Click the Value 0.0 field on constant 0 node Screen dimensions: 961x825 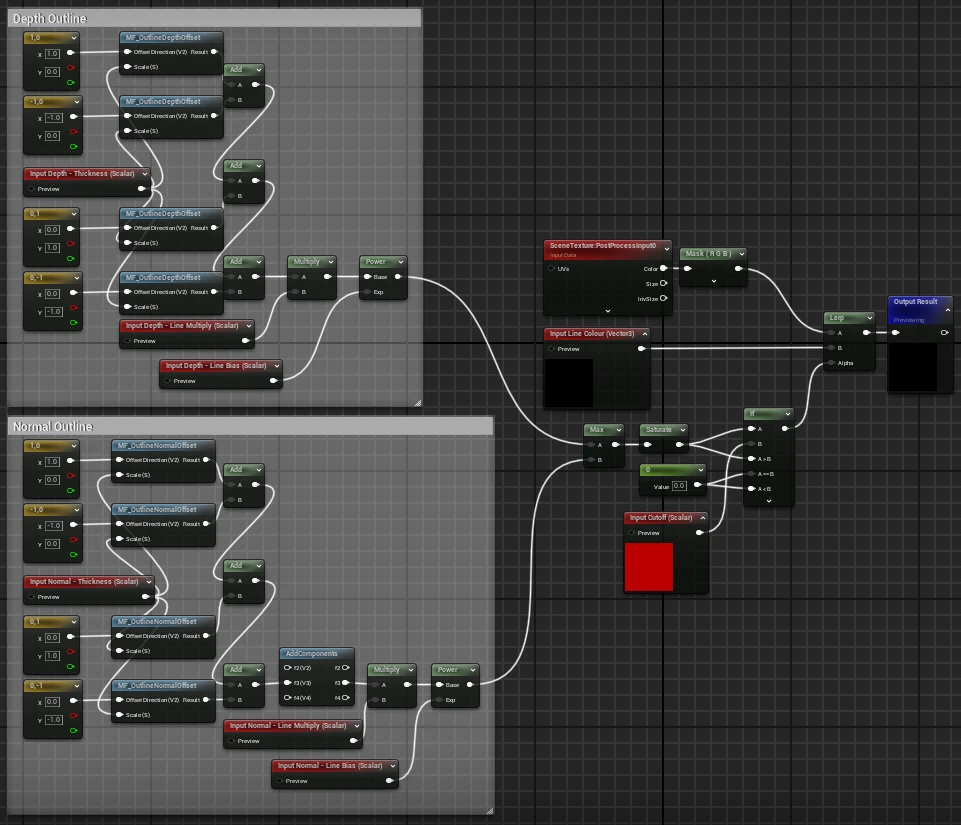[x=679, y=486]
